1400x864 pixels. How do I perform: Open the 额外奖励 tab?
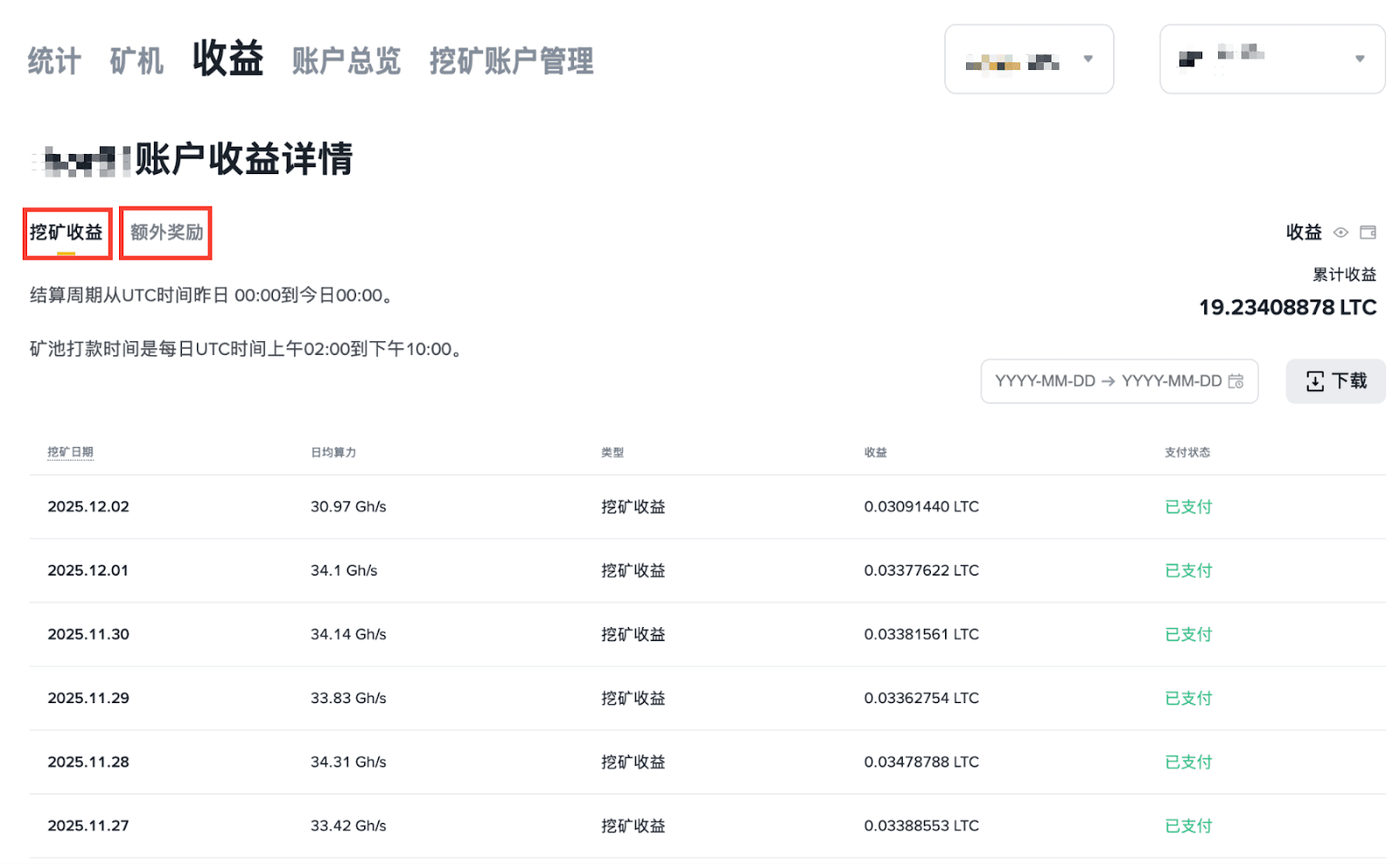coord(164,233)
